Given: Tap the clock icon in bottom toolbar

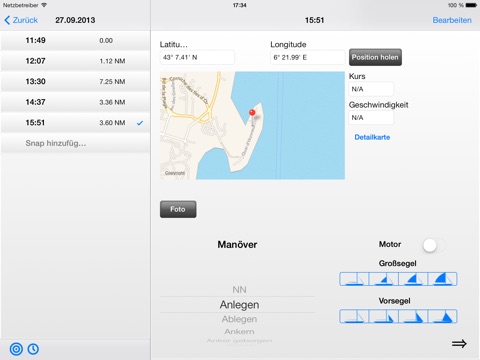Looking at the screenshot, I should click(x=33, y=349).
